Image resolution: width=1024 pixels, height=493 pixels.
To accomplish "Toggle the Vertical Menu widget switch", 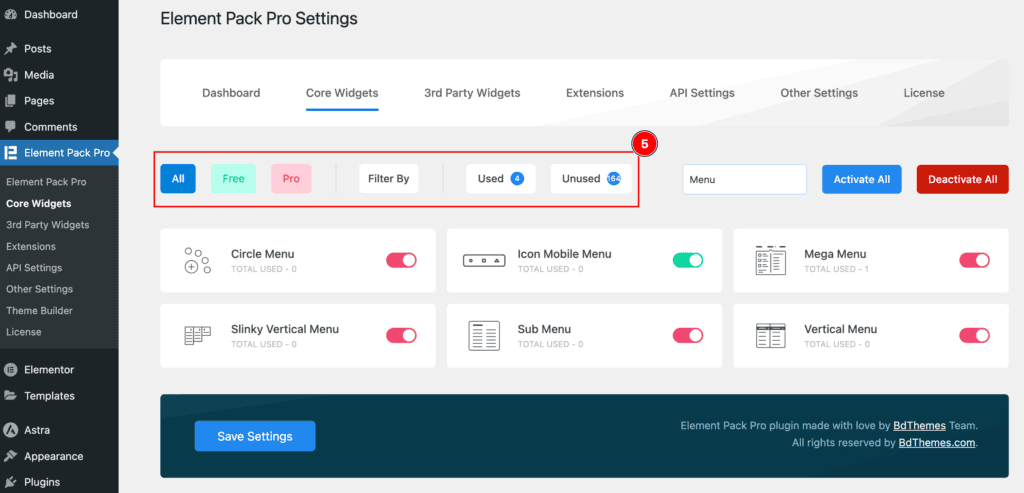I will (x=974, y=336).
